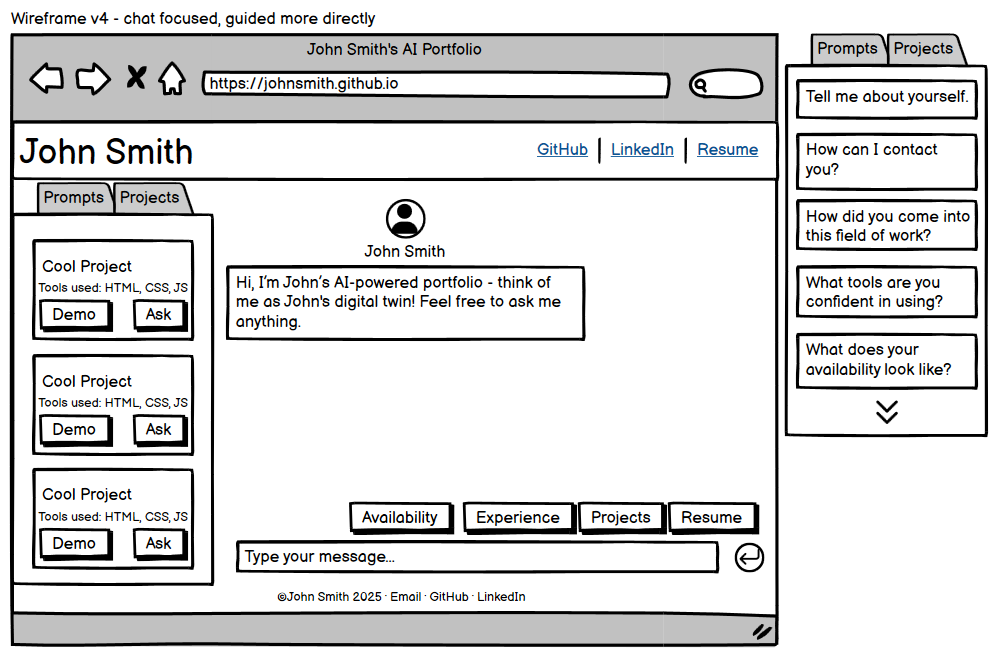Click the 'Type your message...' input field
Image resolution: width=992 pixels, height=652 pixels.
[x=476, y=557]
